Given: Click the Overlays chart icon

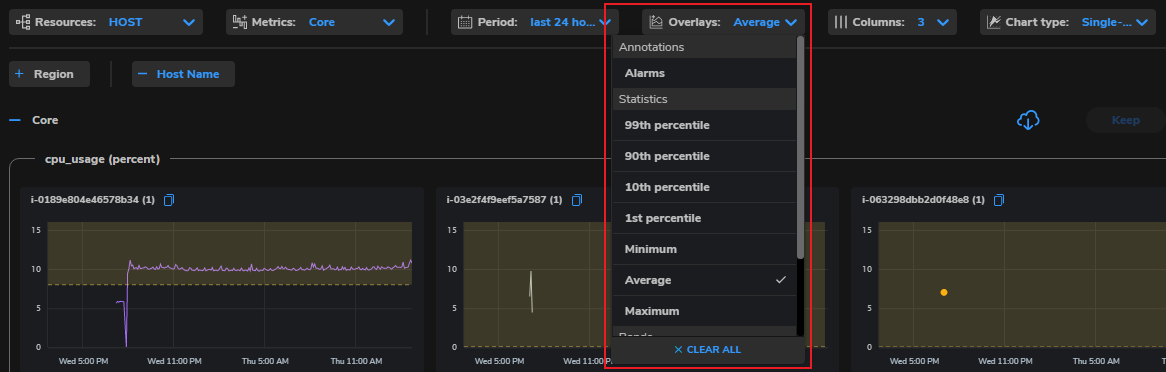Looking at the screenshot, I should pos(656,22).
